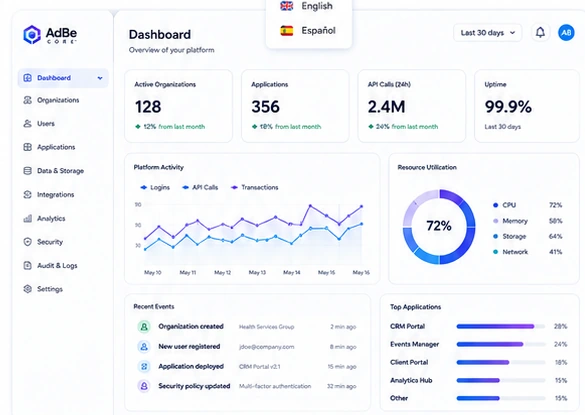Click the Application deployed event icon

pyautogui.click(x=144, y=366)
